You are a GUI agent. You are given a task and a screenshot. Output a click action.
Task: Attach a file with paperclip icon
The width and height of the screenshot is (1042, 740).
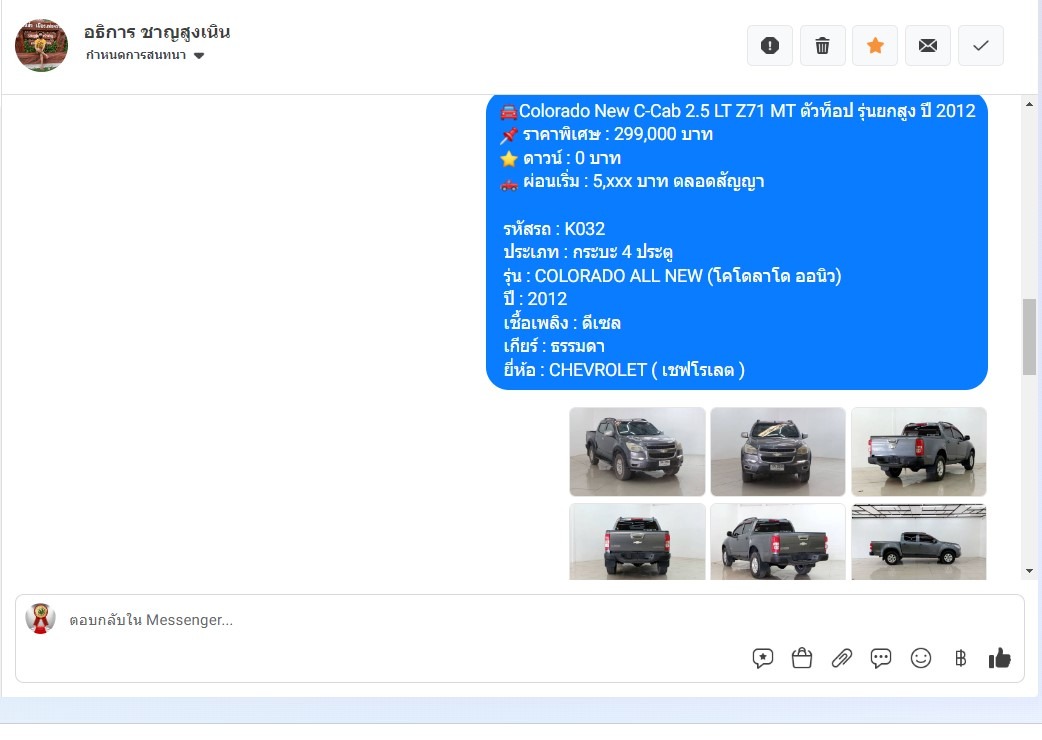click(841, 658)
